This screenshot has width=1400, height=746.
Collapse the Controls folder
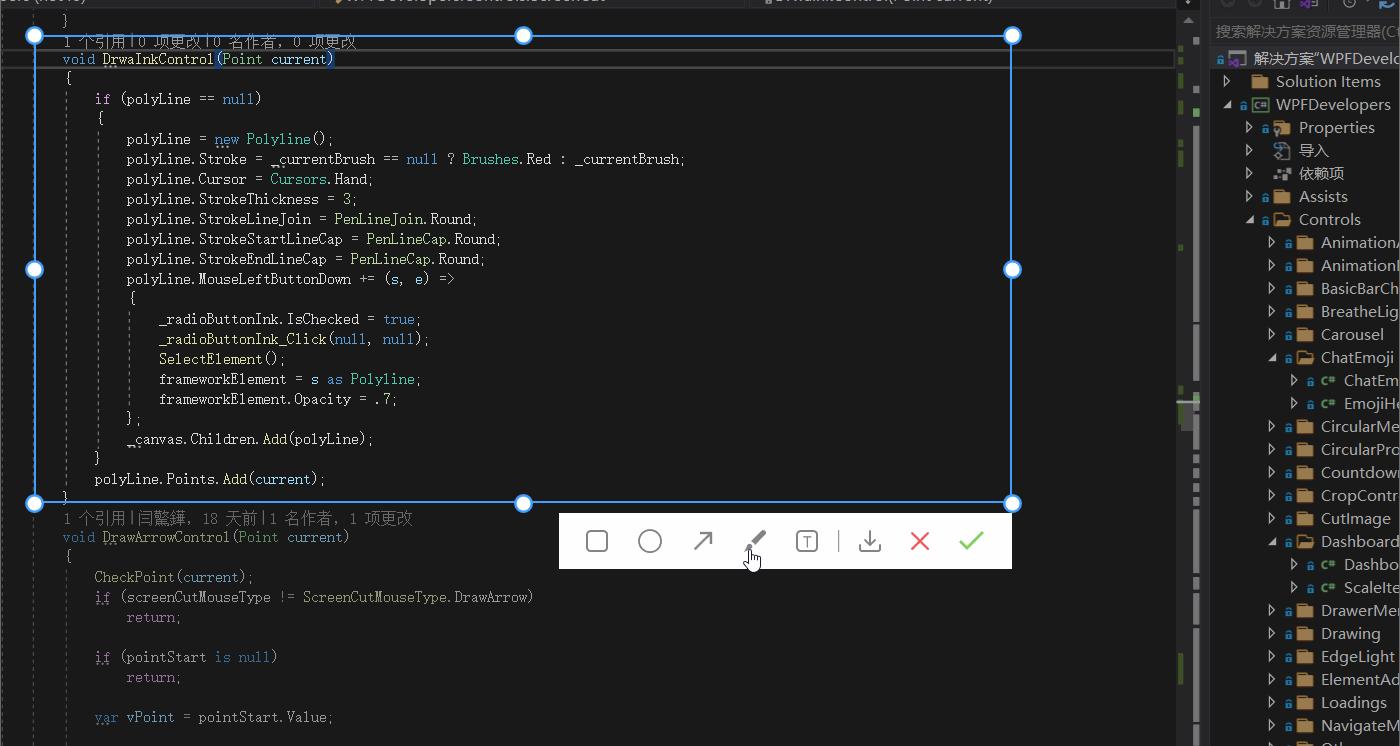[1250, 219]
